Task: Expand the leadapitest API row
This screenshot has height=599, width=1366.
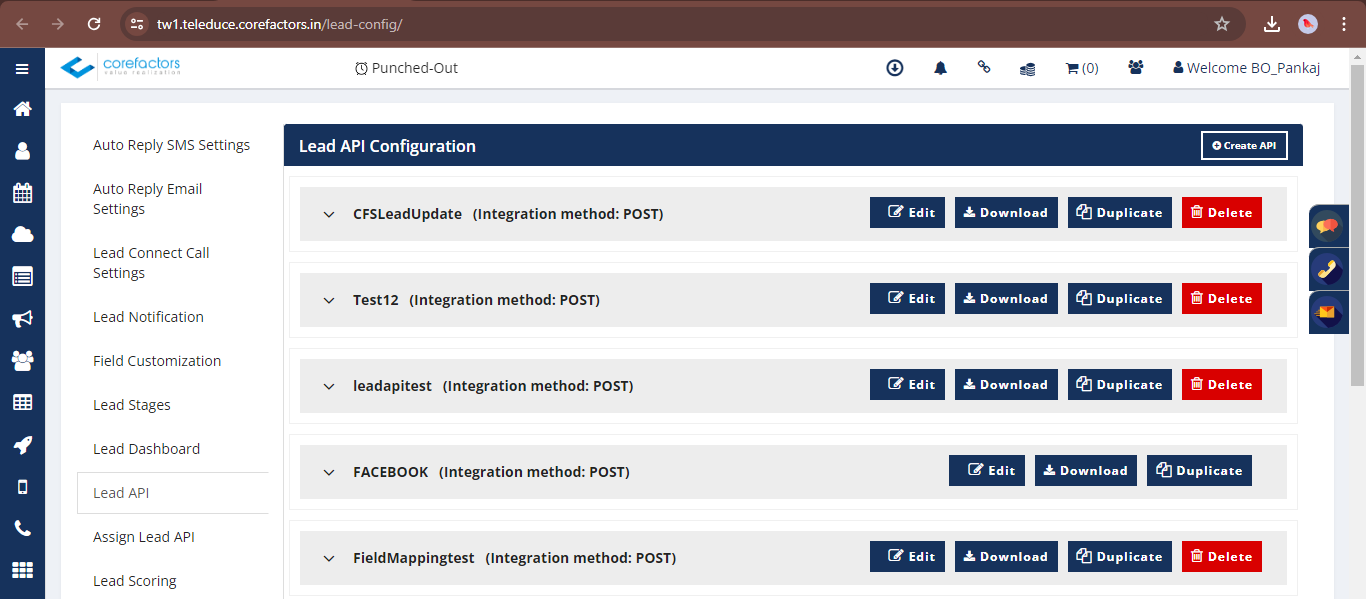Action: [x=329, y=386]
